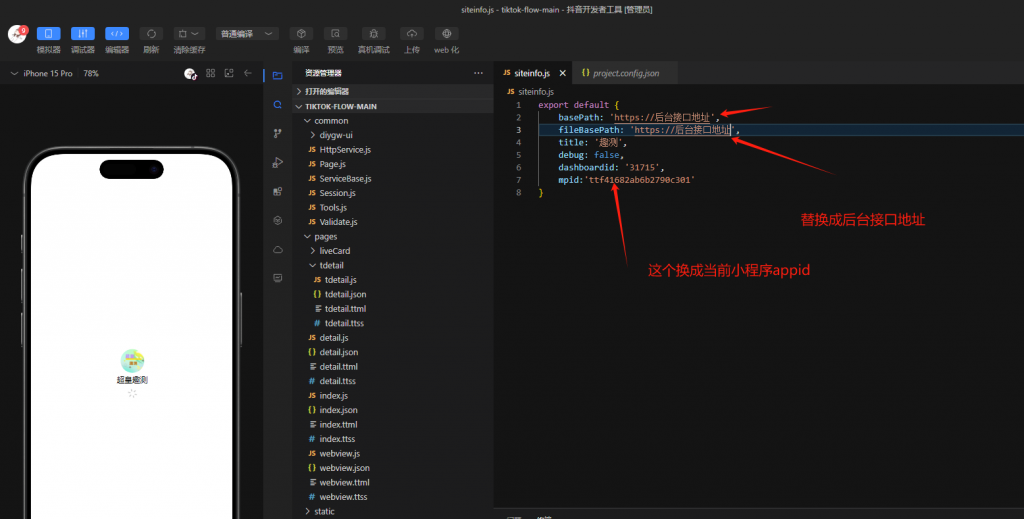The image size is (1024, 519).
Task: Toggle the editor (编辑器) panel button
Action: pyautogui.click(x=117, y=34)
